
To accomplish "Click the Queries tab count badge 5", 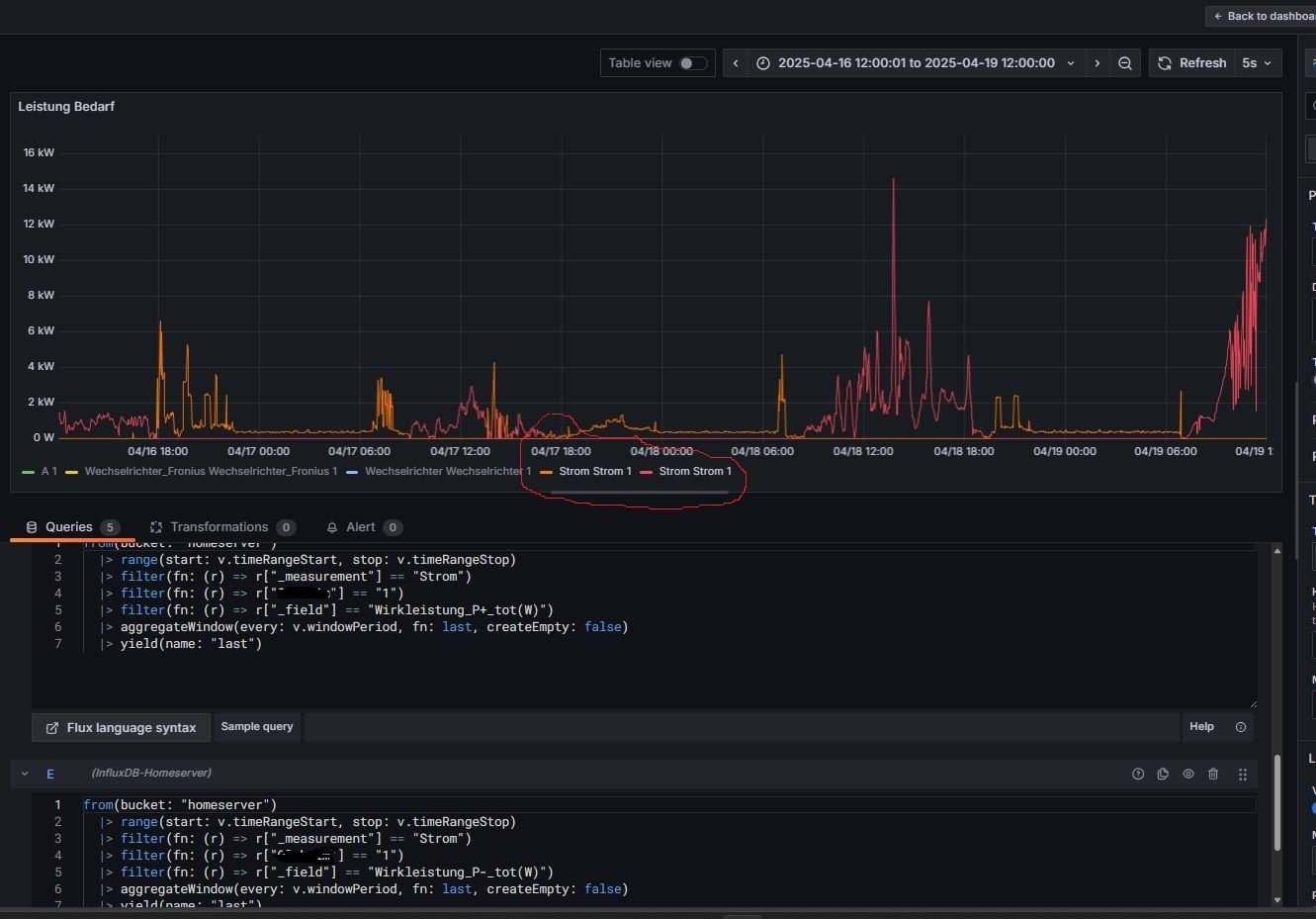I will [110, 527].
